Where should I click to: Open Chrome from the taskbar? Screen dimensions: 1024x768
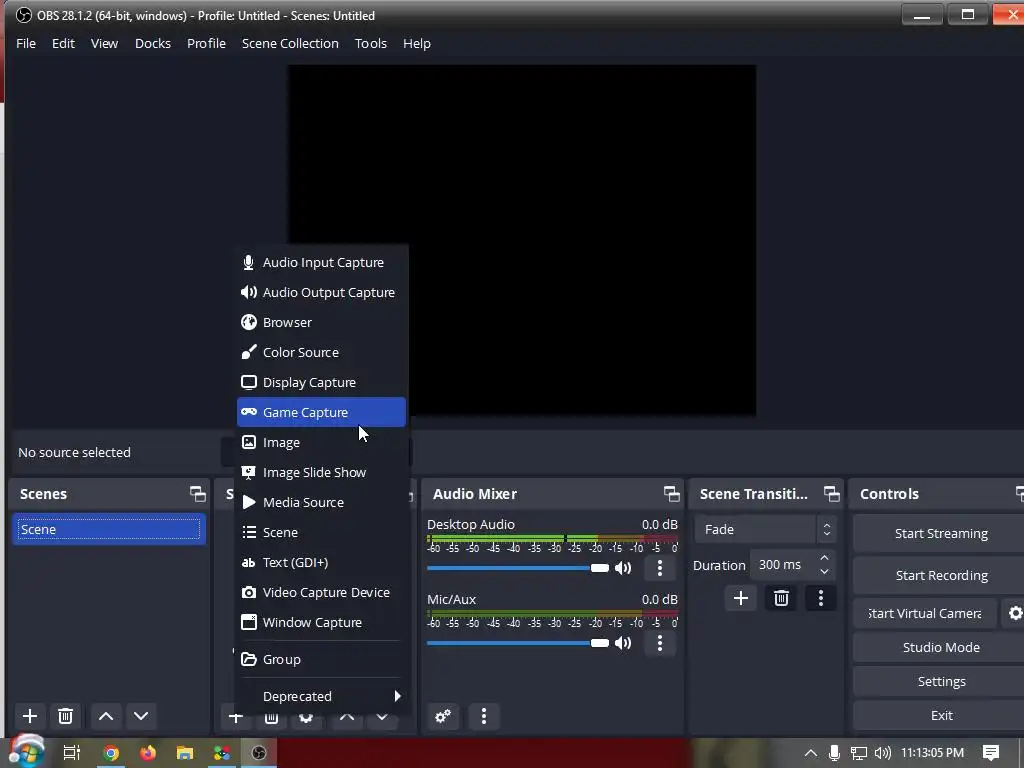(x=111, y=753)
